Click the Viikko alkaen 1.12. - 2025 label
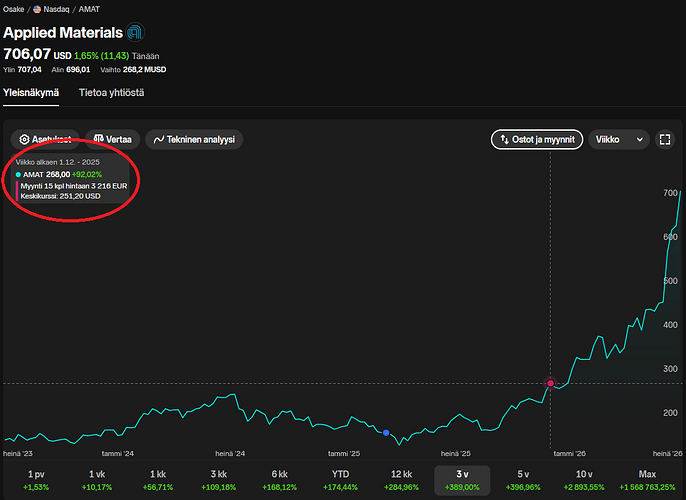Viewport: 686px width, 500px height. [x=58, y=162]
